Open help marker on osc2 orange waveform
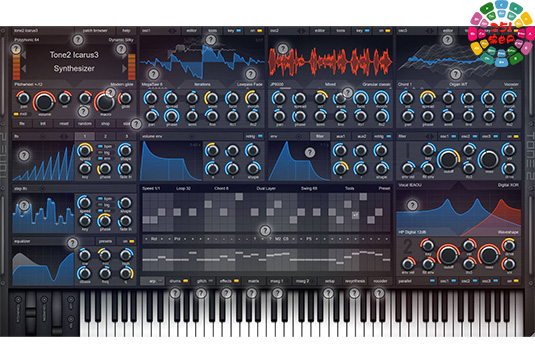535x363 pixels. [283, 49]
